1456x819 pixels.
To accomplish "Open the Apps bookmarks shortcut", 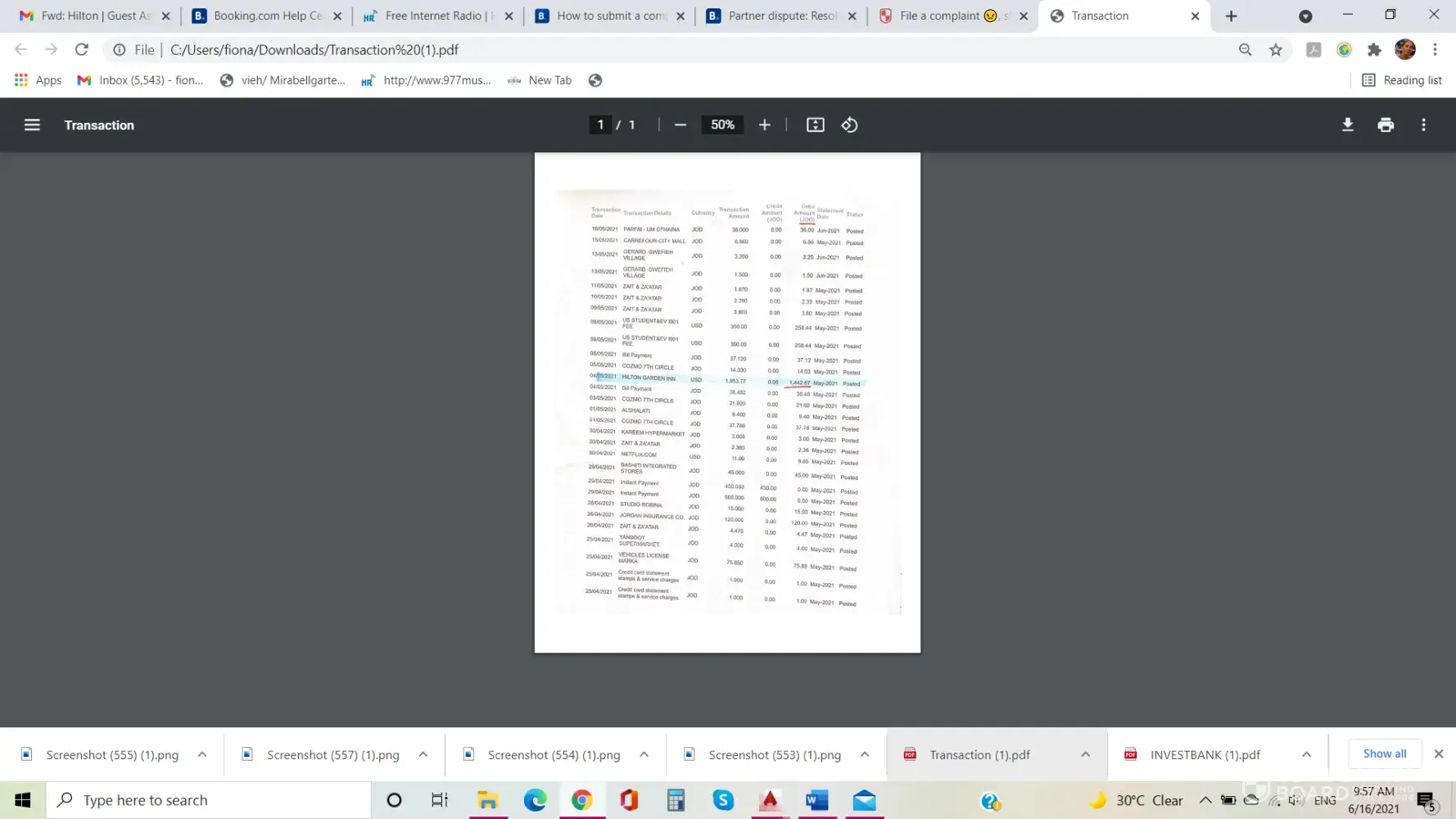I will (38, 80).
